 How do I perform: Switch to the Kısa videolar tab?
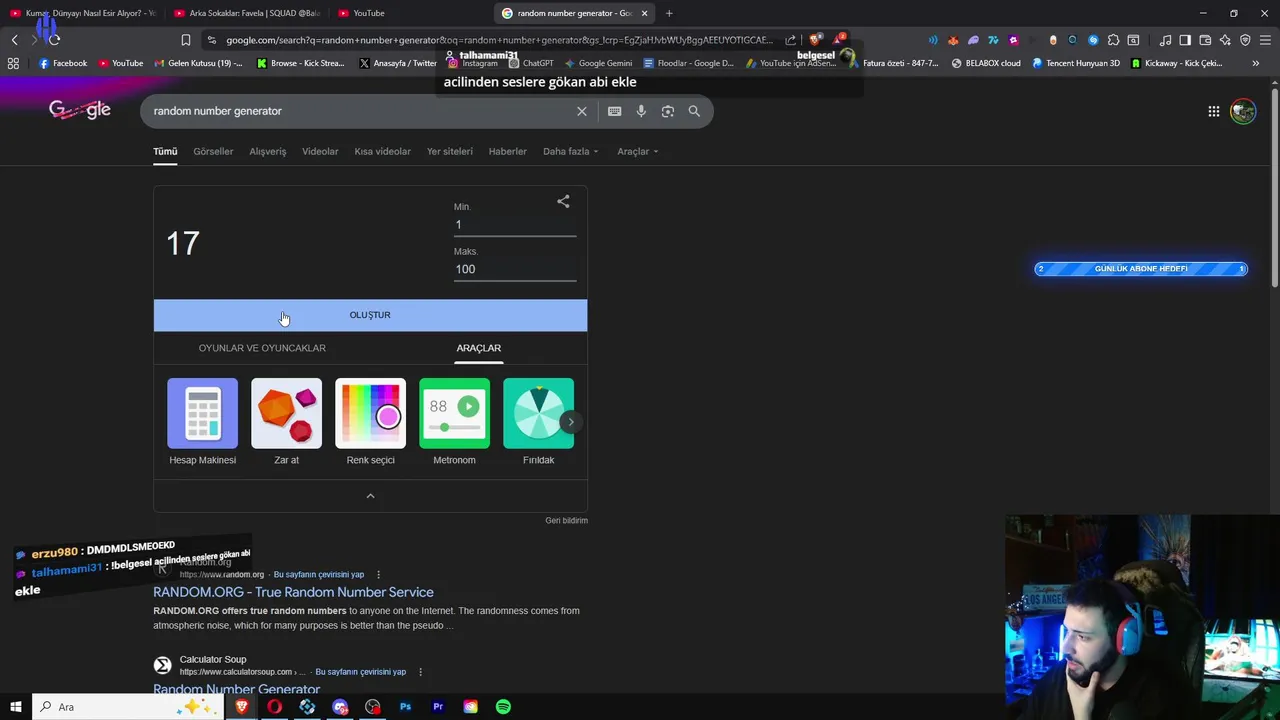tap(382, 151)
